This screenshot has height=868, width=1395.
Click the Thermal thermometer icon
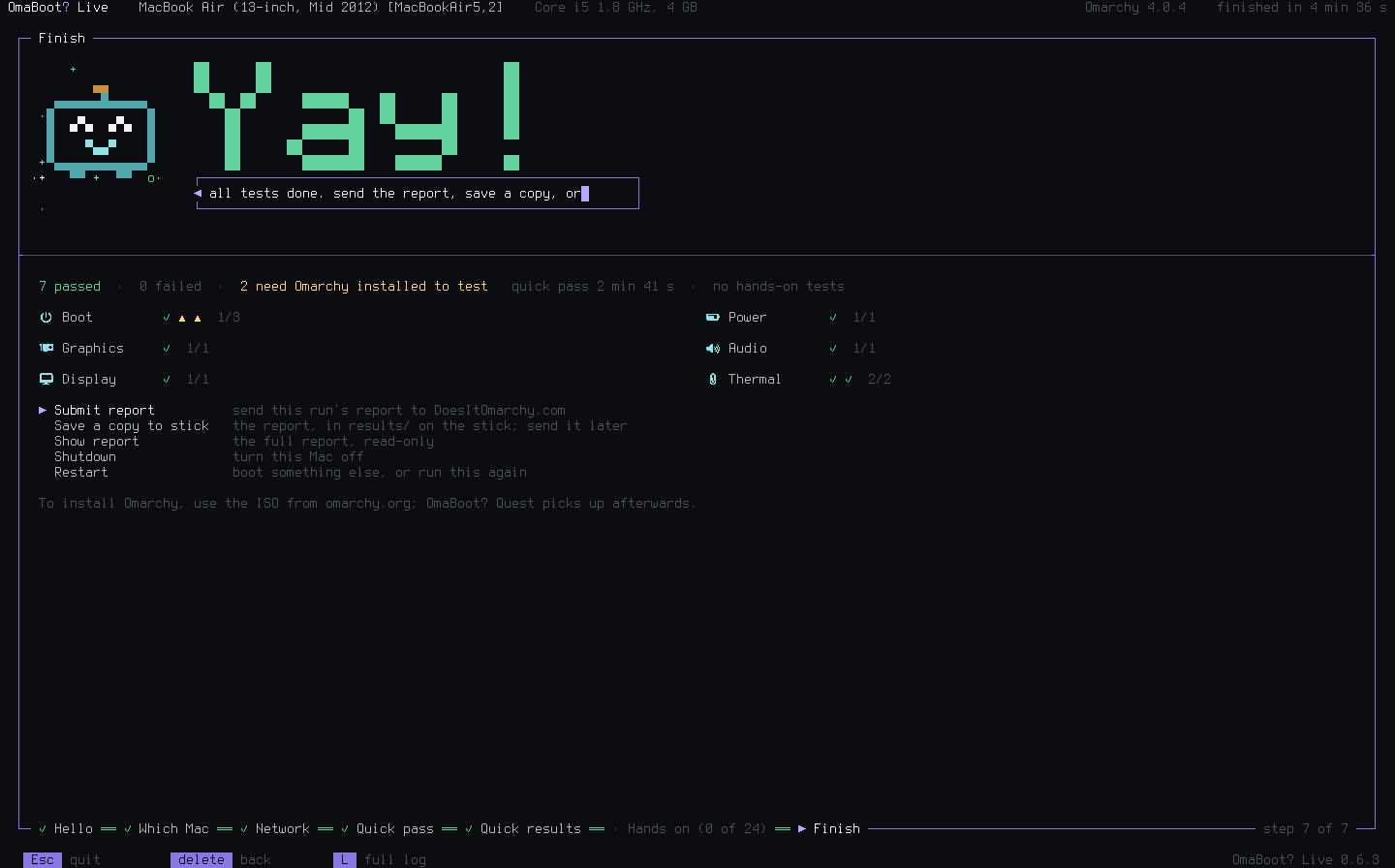point(712,379)
